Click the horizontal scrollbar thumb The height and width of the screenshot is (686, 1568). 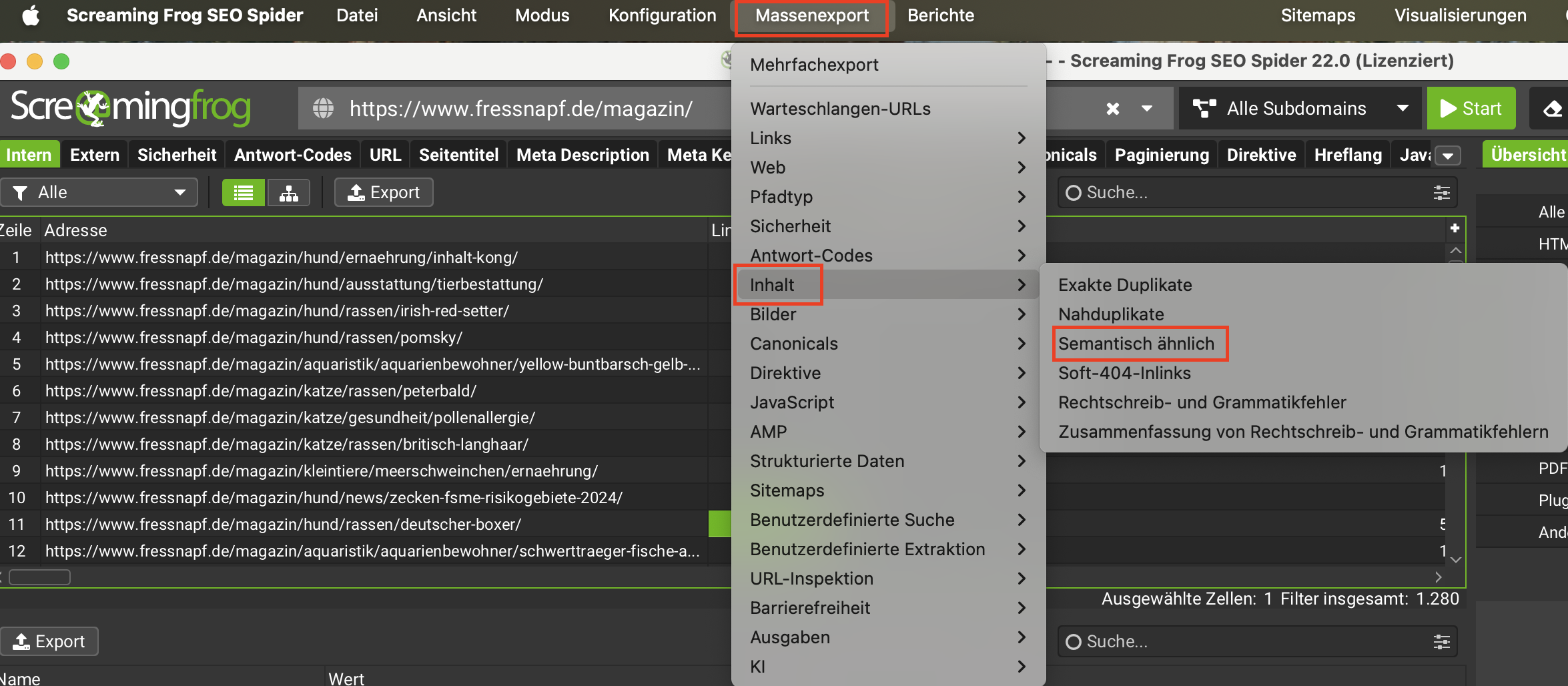coord(39,577)
